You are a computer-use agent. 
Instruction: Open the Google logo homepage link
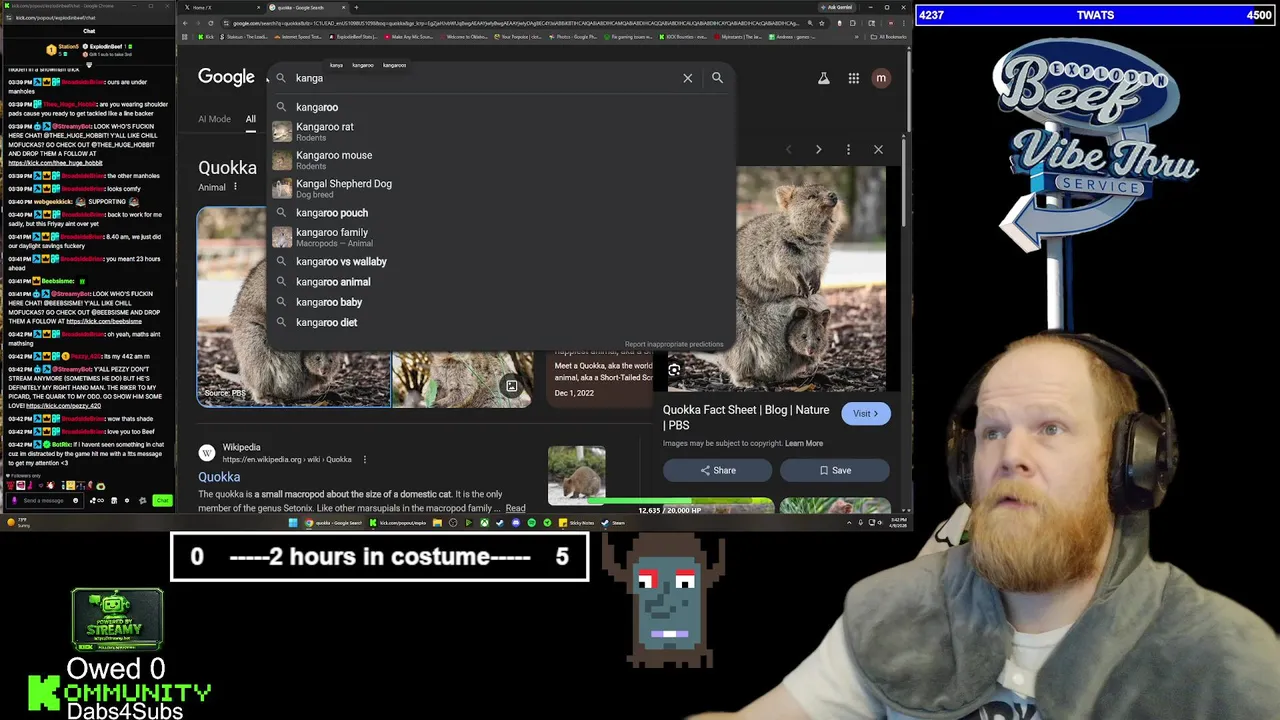click(226, 77)
